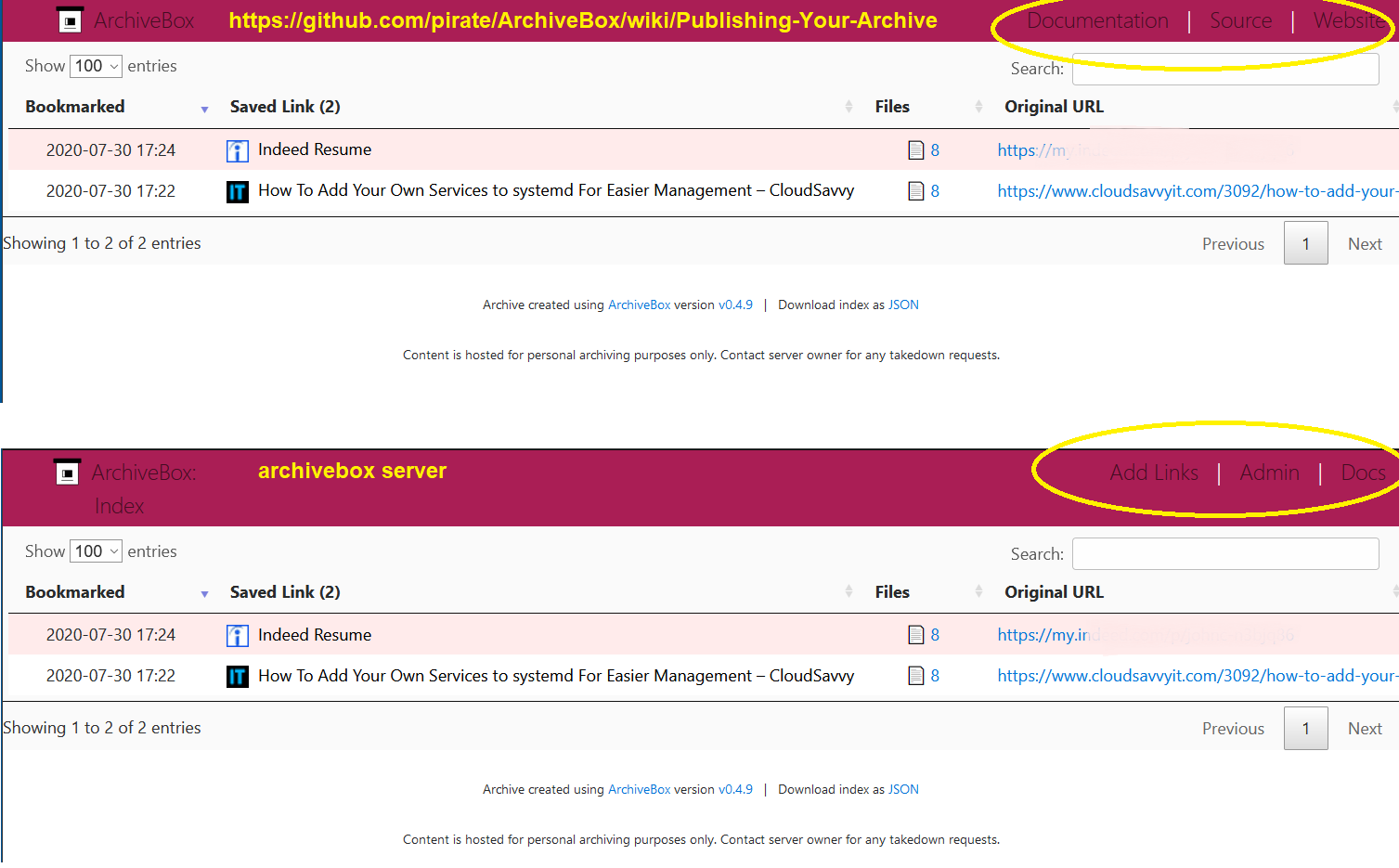Open Docs in bottom header
The height and width of the screenshot is (868, 1399).
(x=1363, y=473)
